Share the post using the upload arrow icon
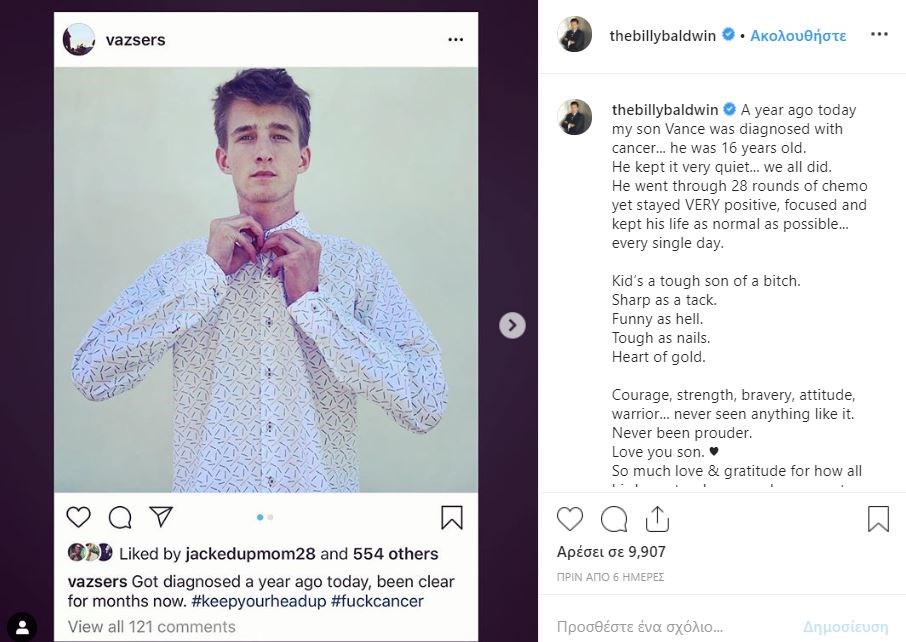 coord(657,519)
